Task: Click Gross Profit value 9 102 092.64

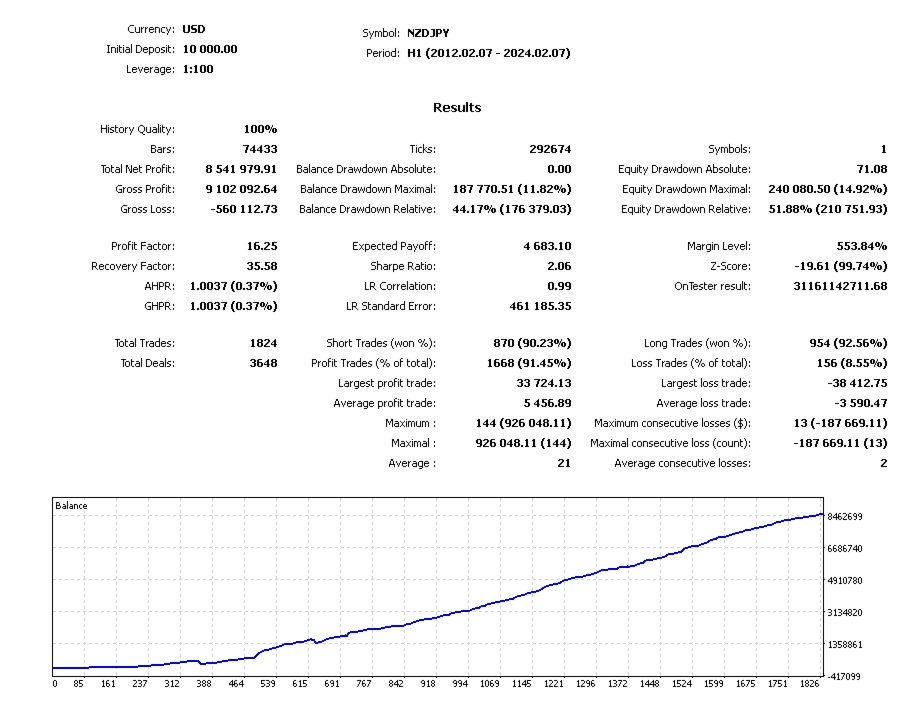Action: click(x=241, y=189)
